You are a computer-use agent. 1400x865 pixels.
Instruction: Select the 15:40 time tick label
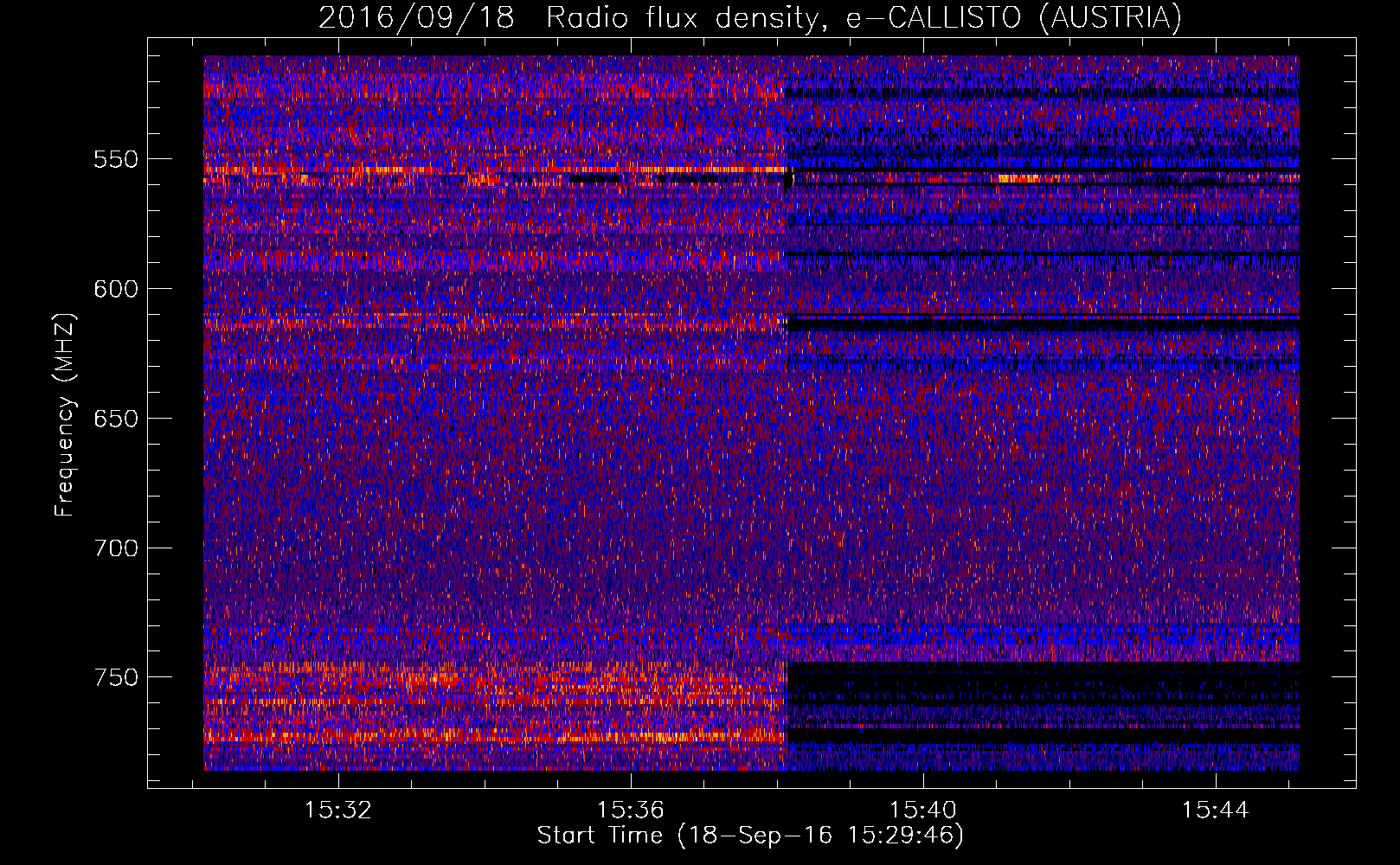click(x=923, y=811)
